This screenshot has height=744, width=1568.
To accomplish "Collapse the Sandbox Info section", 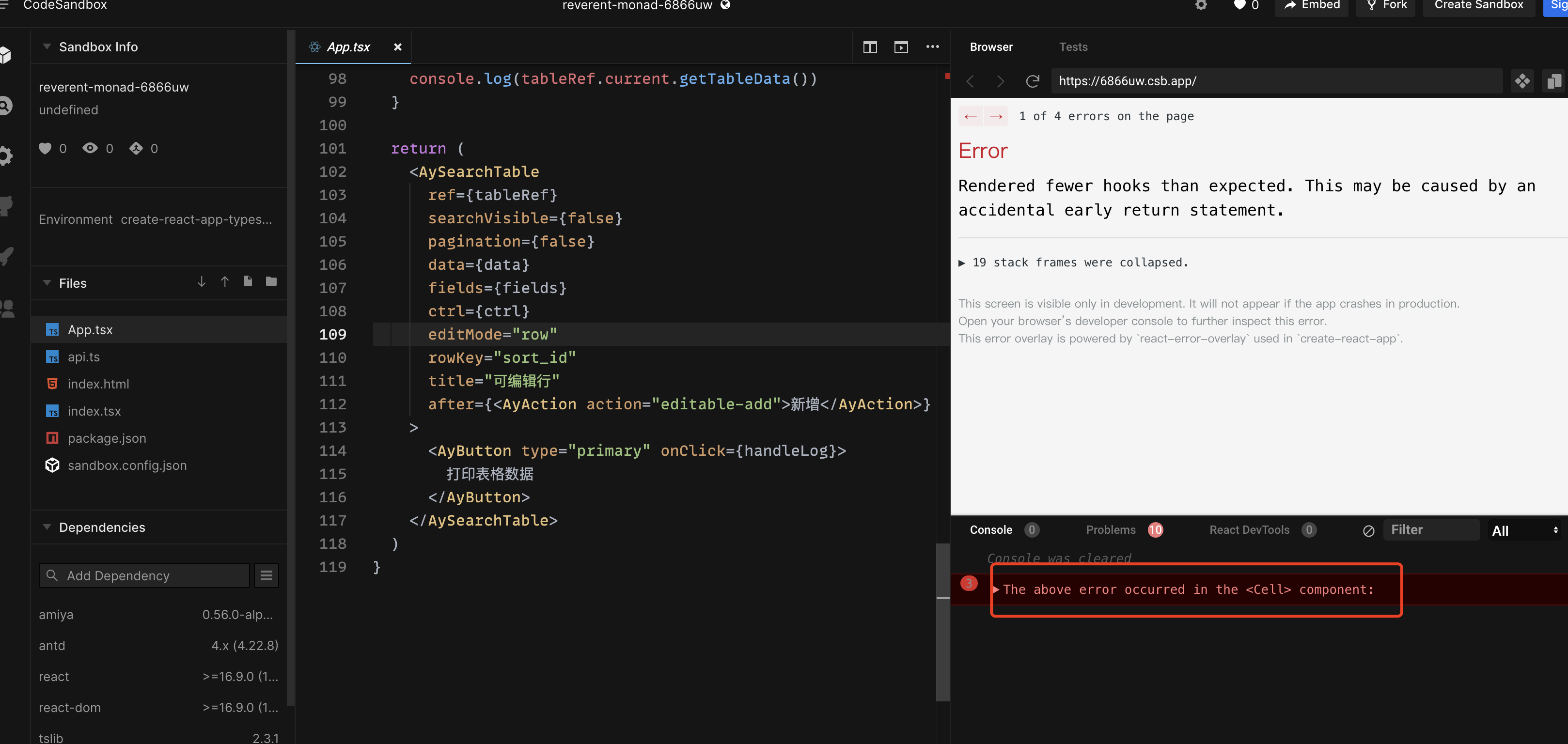I will coord(47,46).
